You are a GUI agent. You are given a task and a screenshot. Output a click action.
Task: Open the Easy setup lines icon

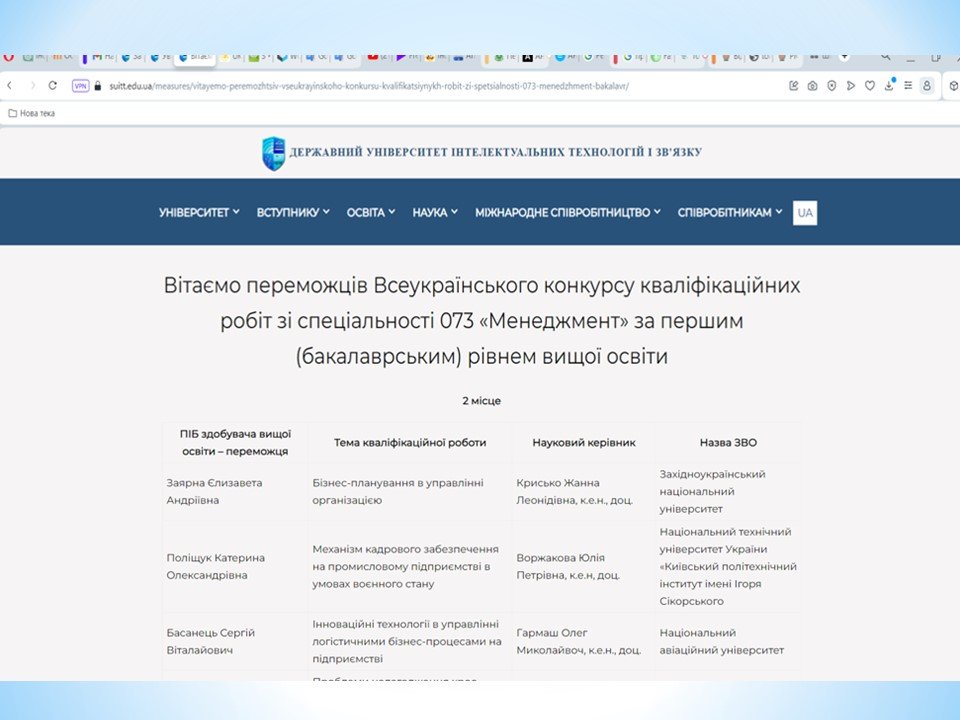(x=908, y=86)
